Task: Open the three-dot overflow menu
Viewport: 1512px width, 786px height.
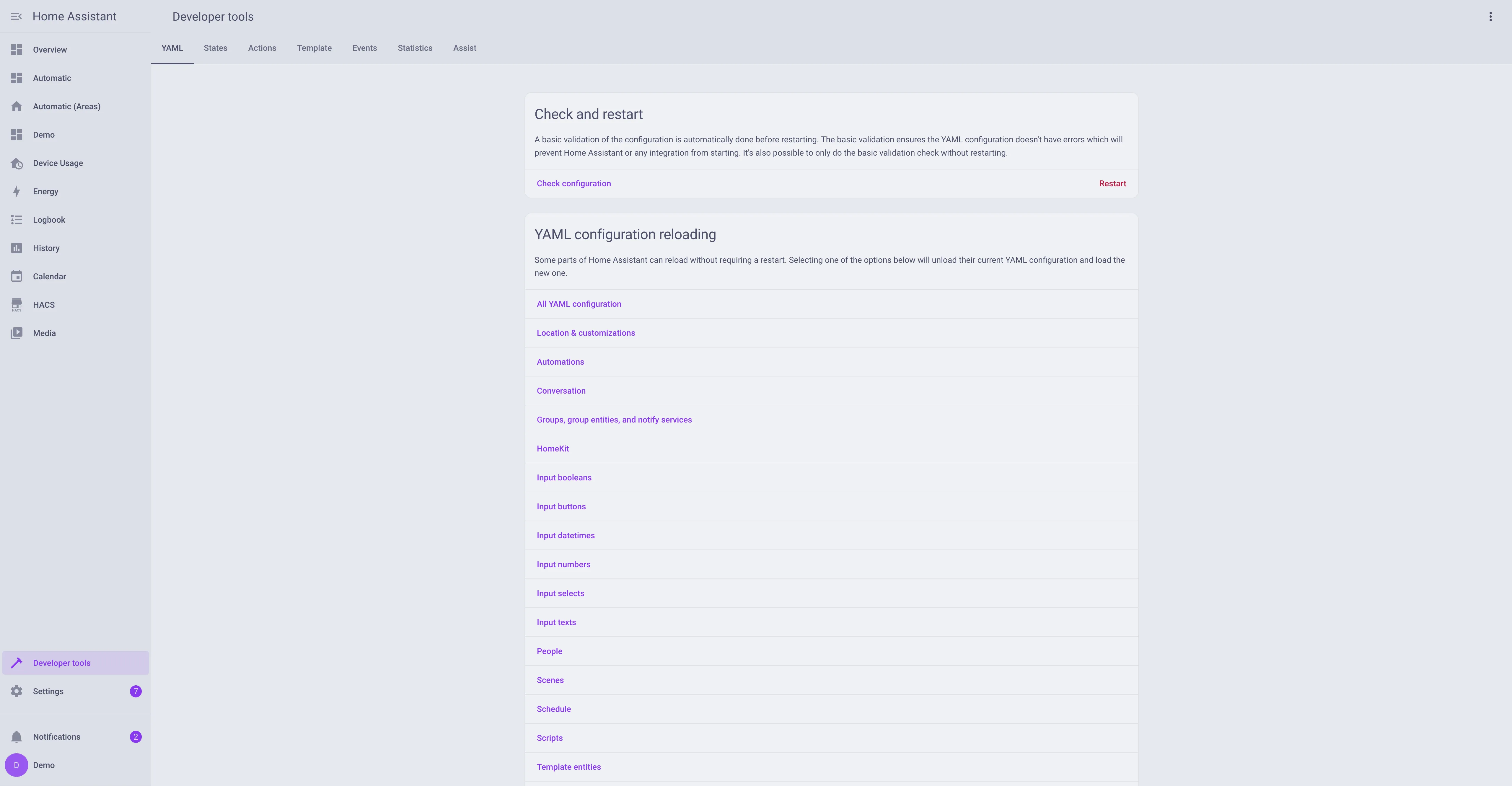Action: point(1490,17)
